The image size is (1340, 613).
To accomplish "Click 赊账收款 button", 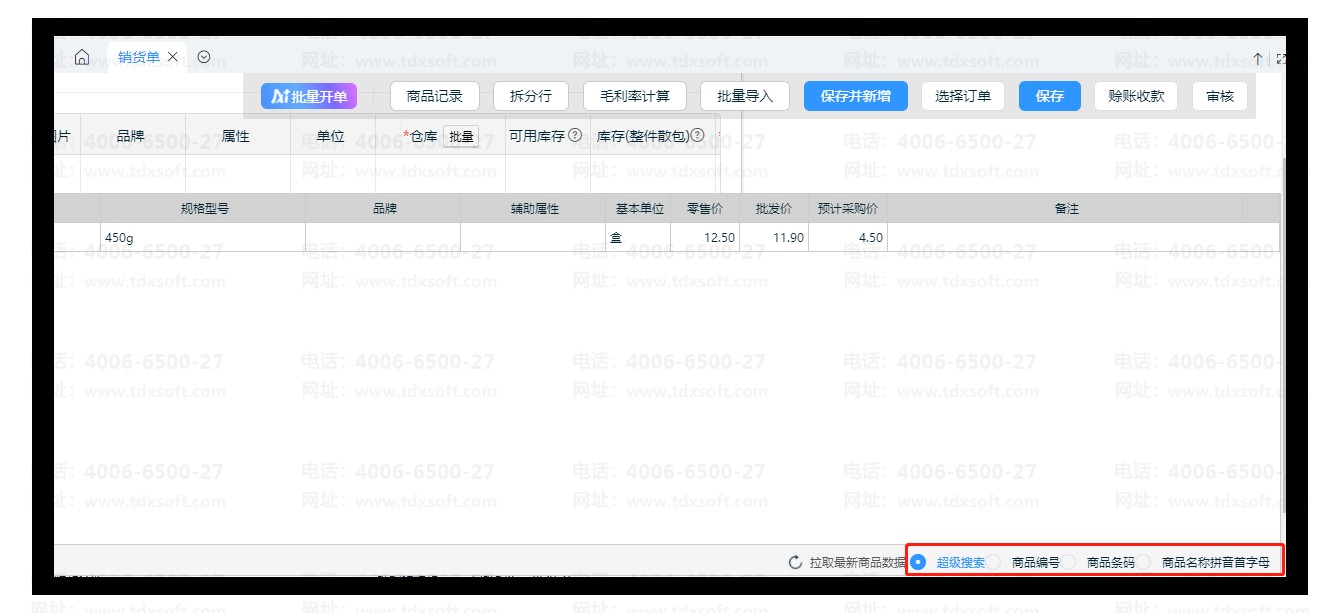I will [1136, 96].
